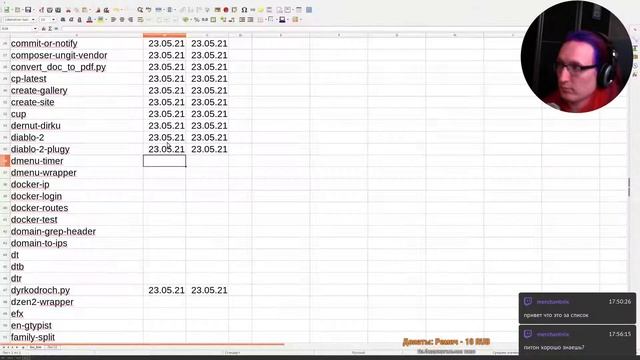Toggle Underline formatting
Screen dimensions: 640x360
(80, 20)
